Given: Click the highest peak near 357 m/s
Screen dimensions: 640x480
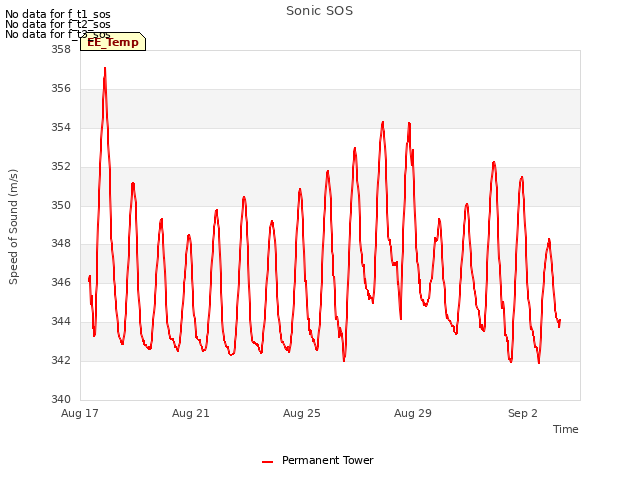Looking at the screenshot, I should tap(105, 68).
